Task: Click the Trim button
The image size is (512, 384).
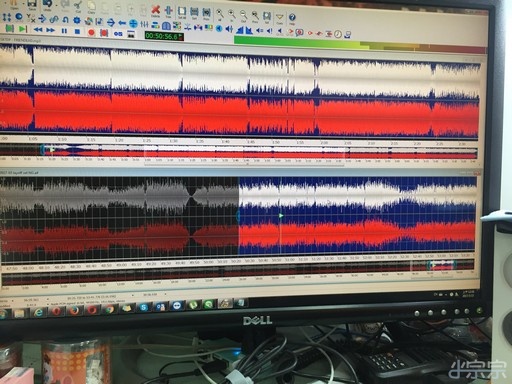Action: pos(169,12)
